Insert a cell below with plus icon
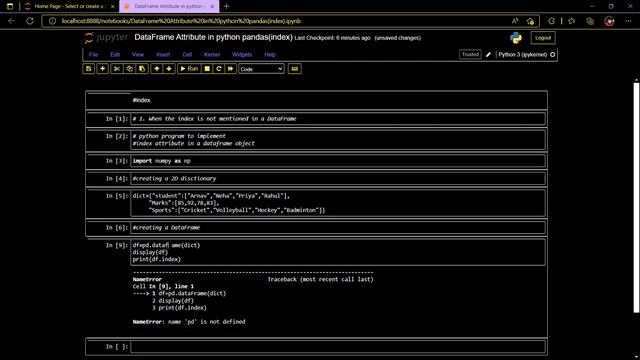Viewport: 640px width, 360px height. point(102,69)
